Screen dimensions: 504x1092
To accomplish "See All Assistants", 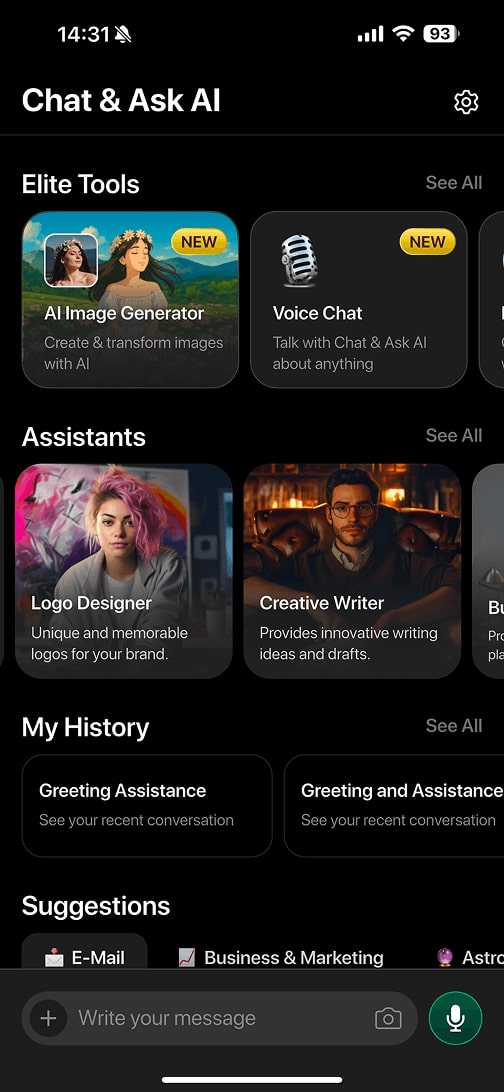I will point(454,435).
